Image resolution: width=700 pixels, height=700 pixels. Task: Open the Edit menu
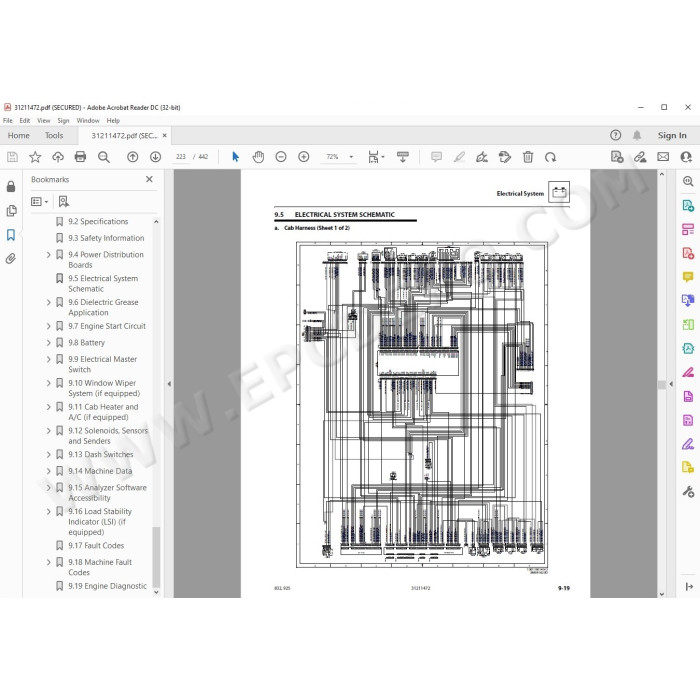point(25,121)
